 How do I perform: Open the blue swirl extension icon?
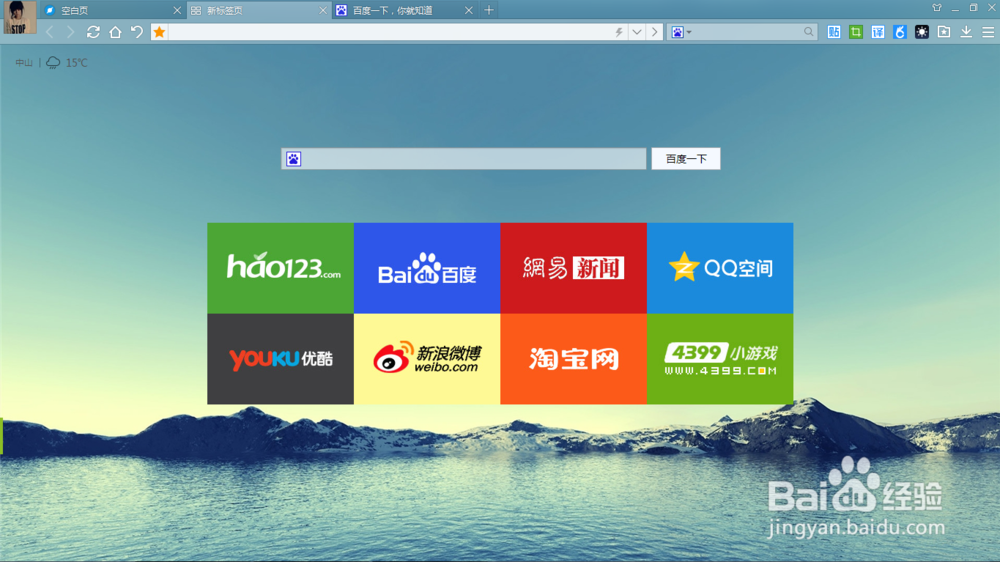(900, 32)
